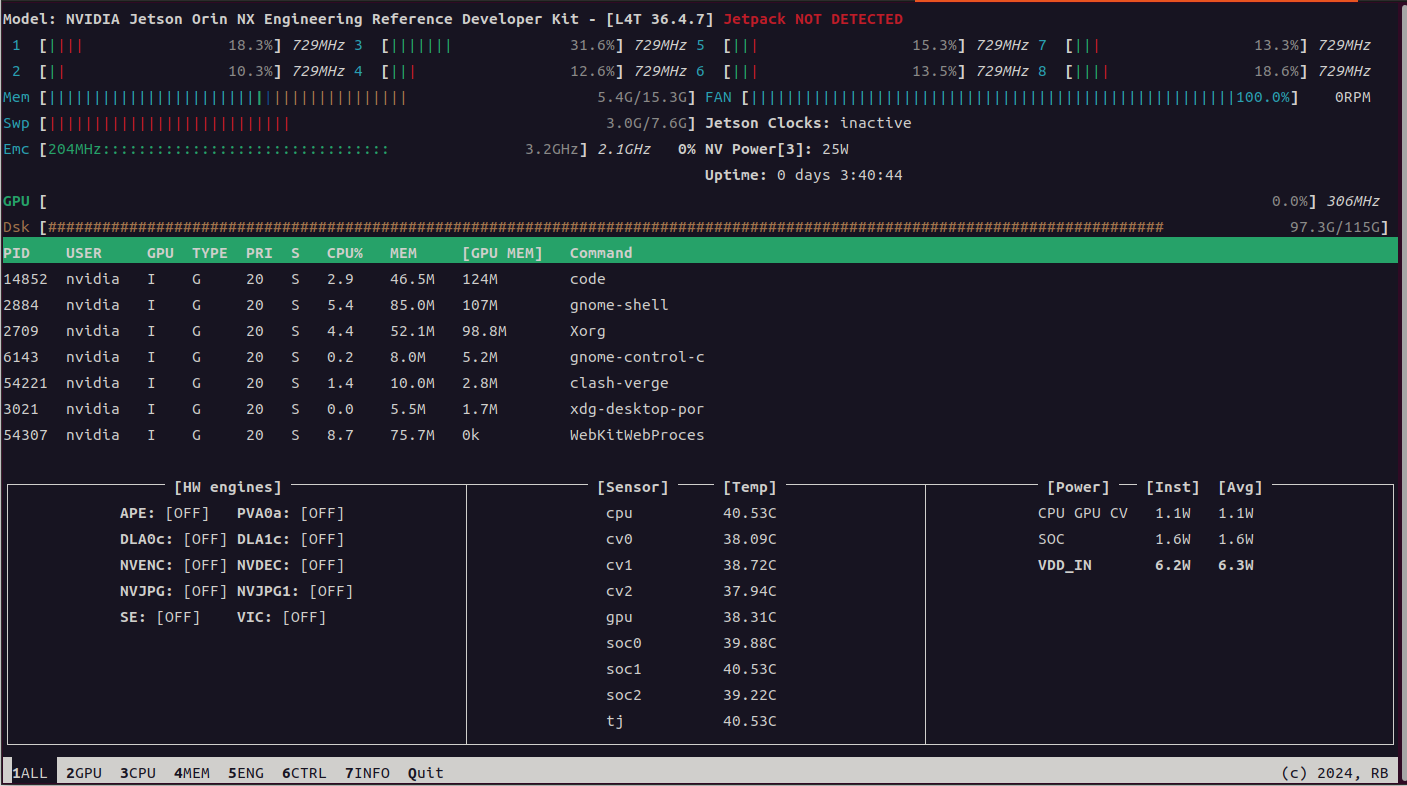Click the NVJPG1 [OFF] engine status
The image size is (1407, 786).
tap(295, 591)
